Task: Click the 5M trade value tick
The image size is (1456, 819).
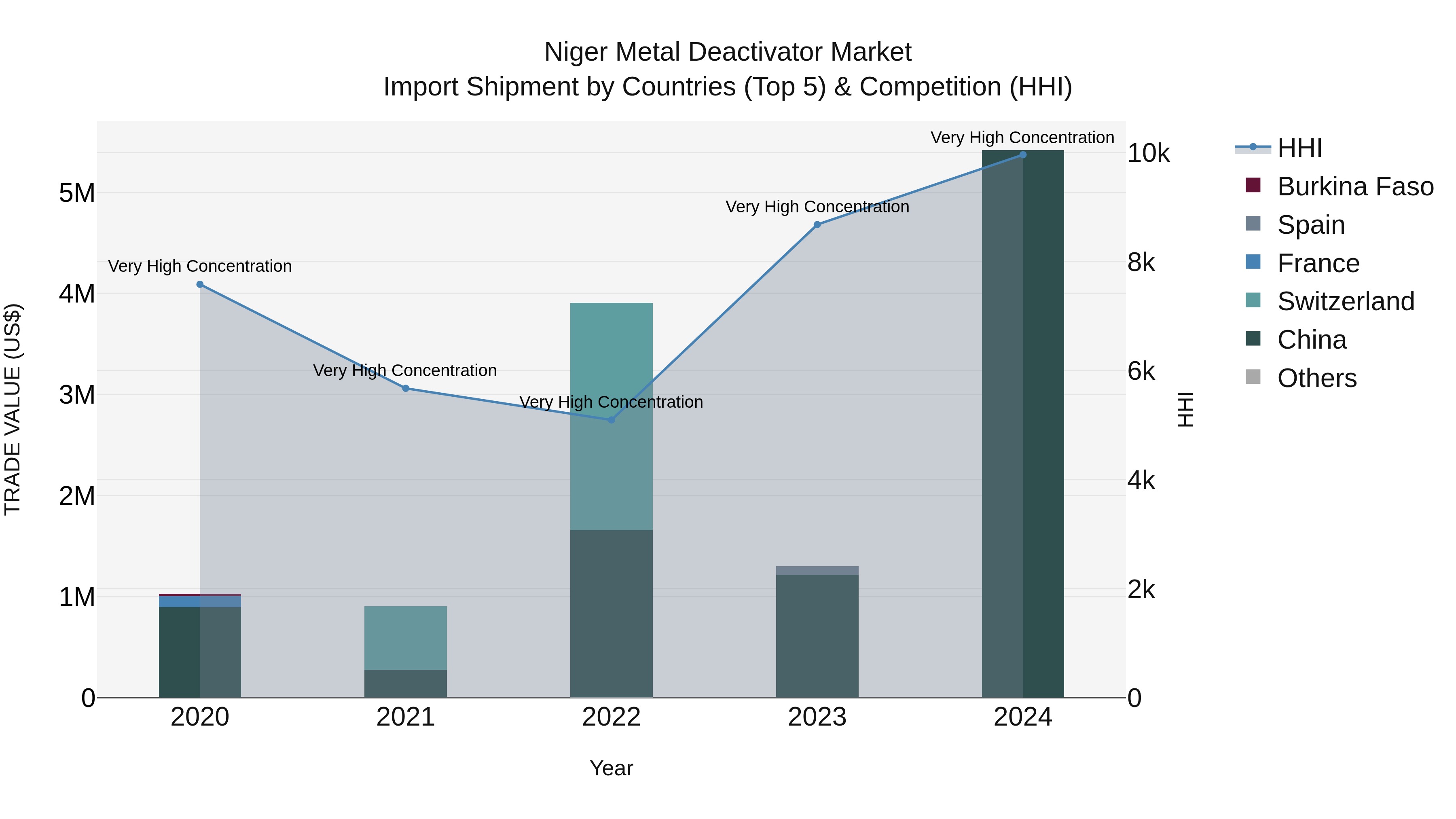Action: tap(77, 193)
